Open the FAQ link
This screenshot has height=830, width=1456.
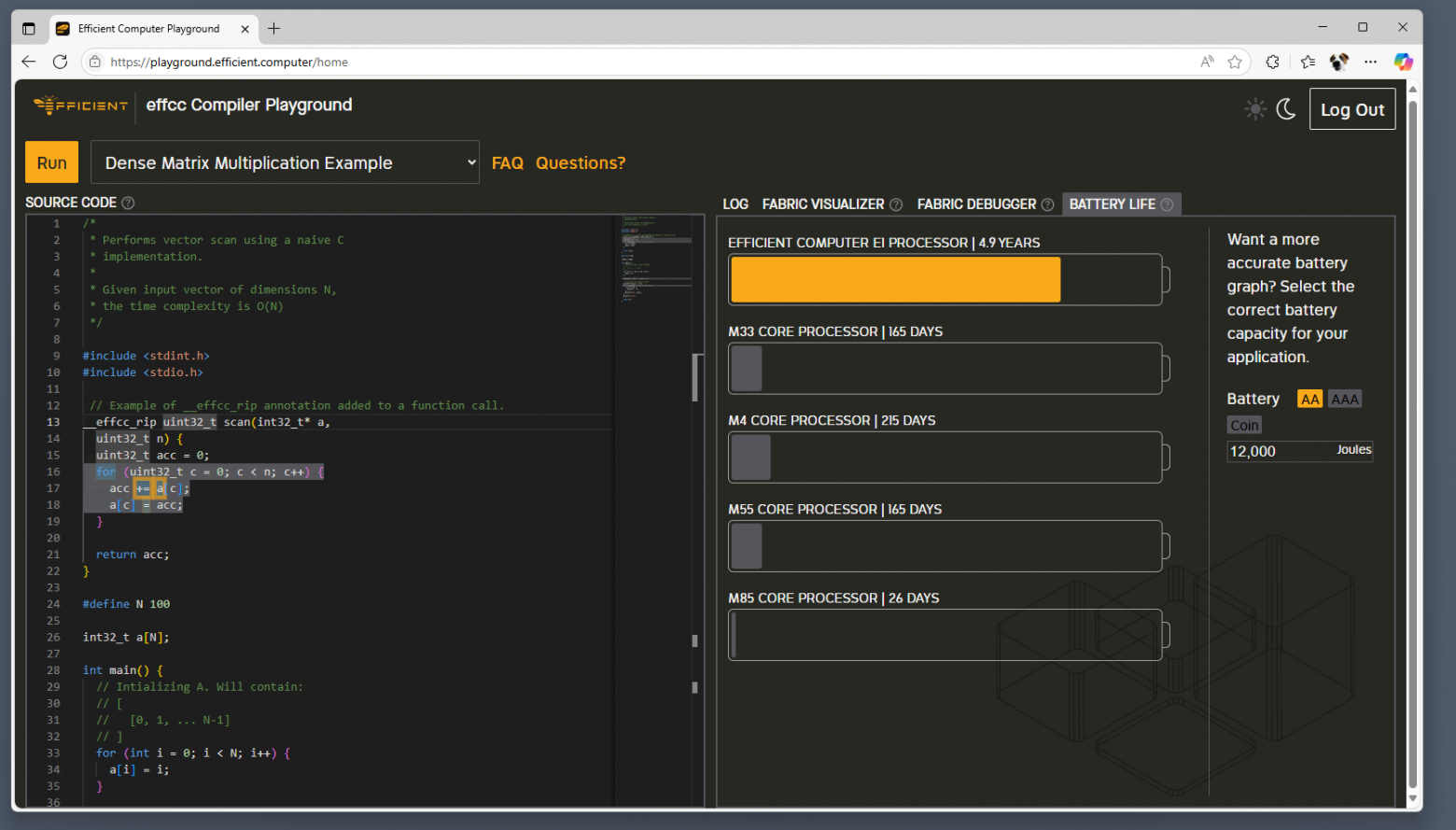pyautogui.click(x=507, y=163)
